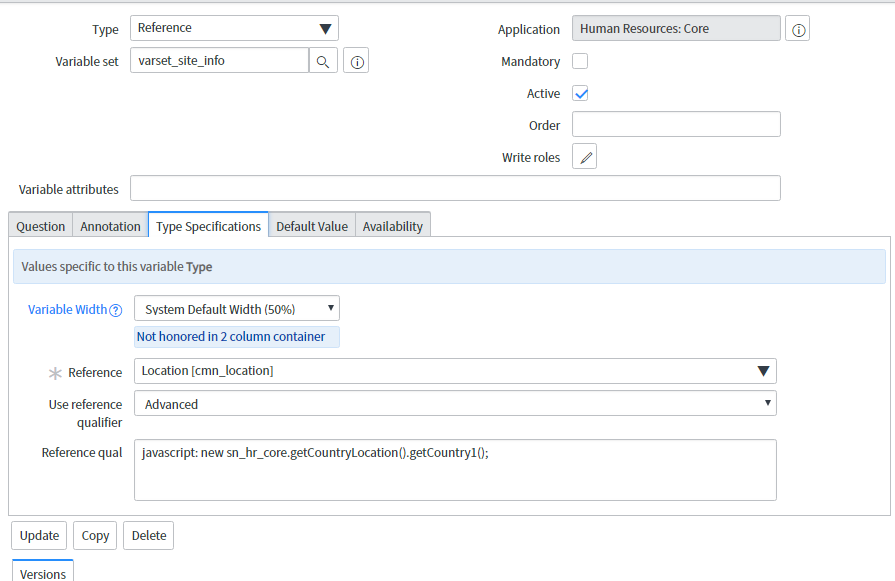Screen dimensions: 895x581
Task: Edit Write roles with the pencil icon
Action: [x=584, y=156]
